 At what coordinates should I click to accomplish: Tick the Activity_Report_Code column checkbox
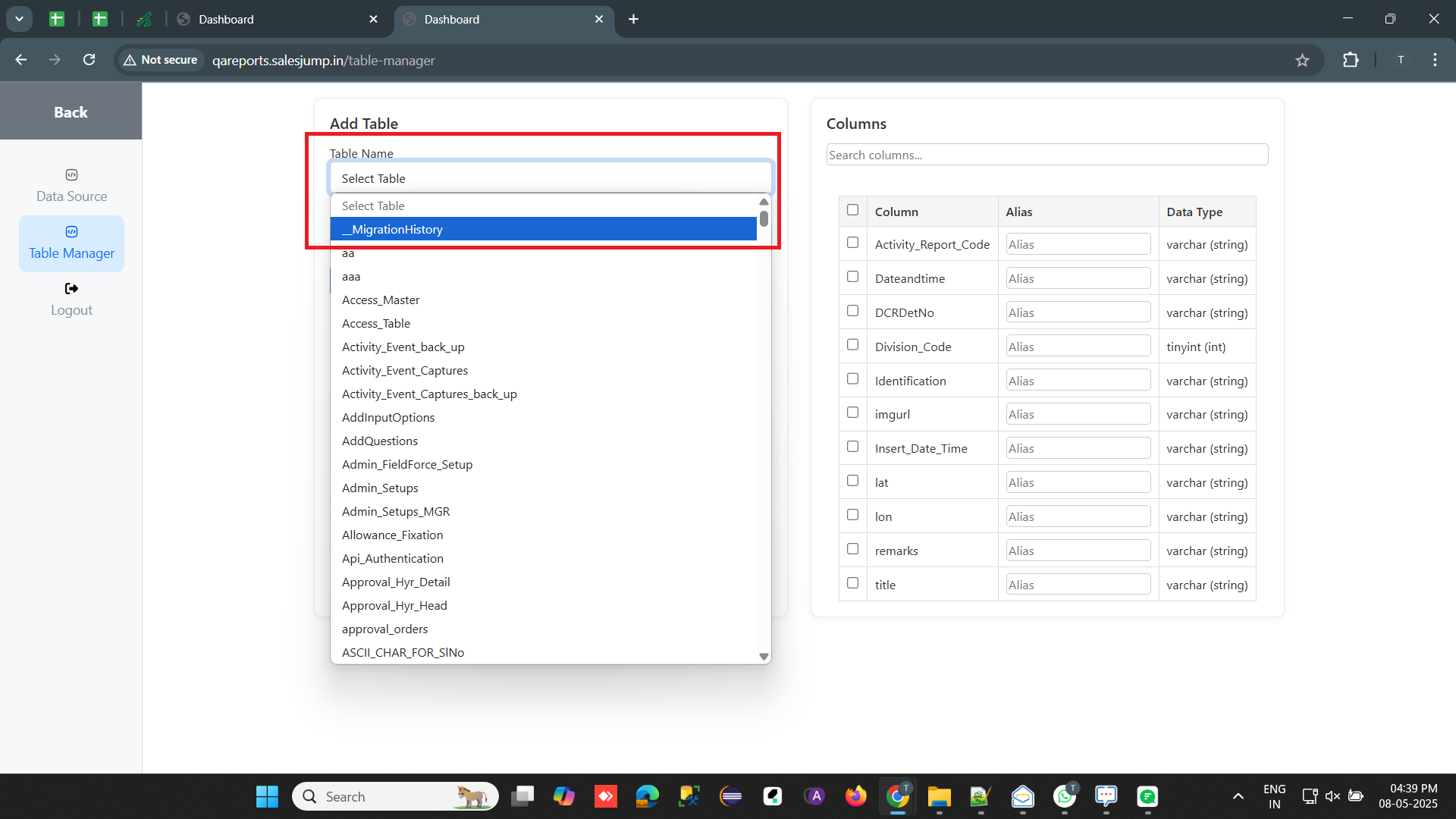(x=852, y=243)
